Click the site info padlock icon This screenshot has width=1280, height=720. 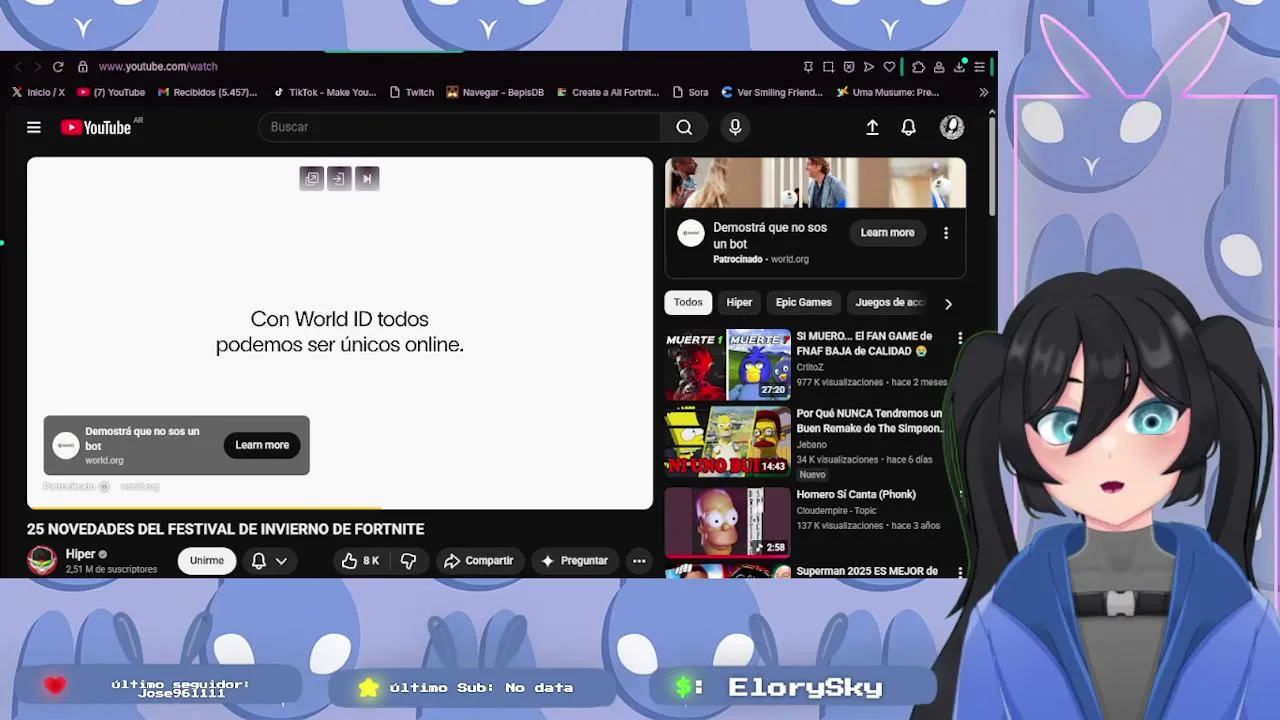[x=83, y=67]
